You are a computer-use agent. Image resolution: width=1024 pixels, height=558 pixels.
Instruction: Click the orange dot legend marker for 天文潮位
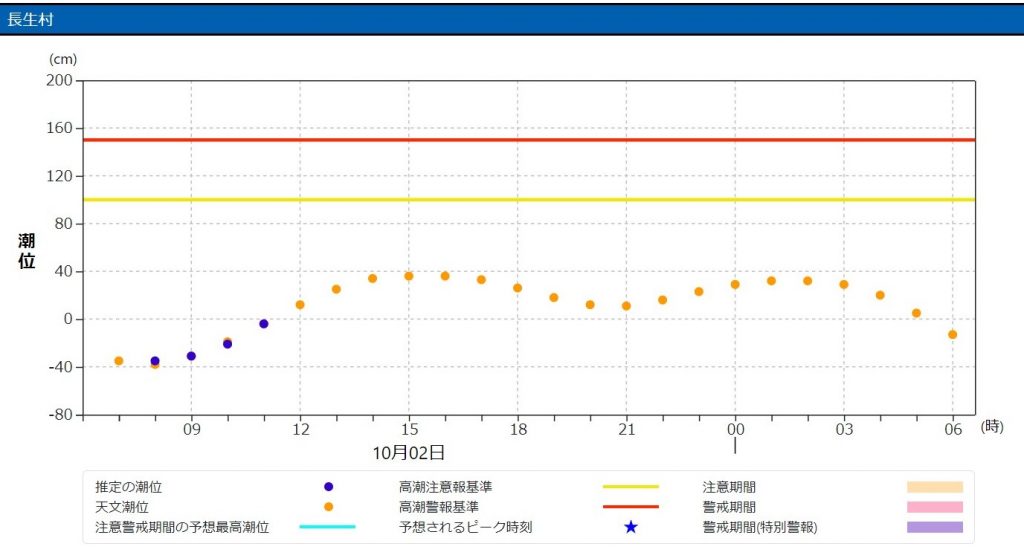pyautogui.click(x=328, y=507)
